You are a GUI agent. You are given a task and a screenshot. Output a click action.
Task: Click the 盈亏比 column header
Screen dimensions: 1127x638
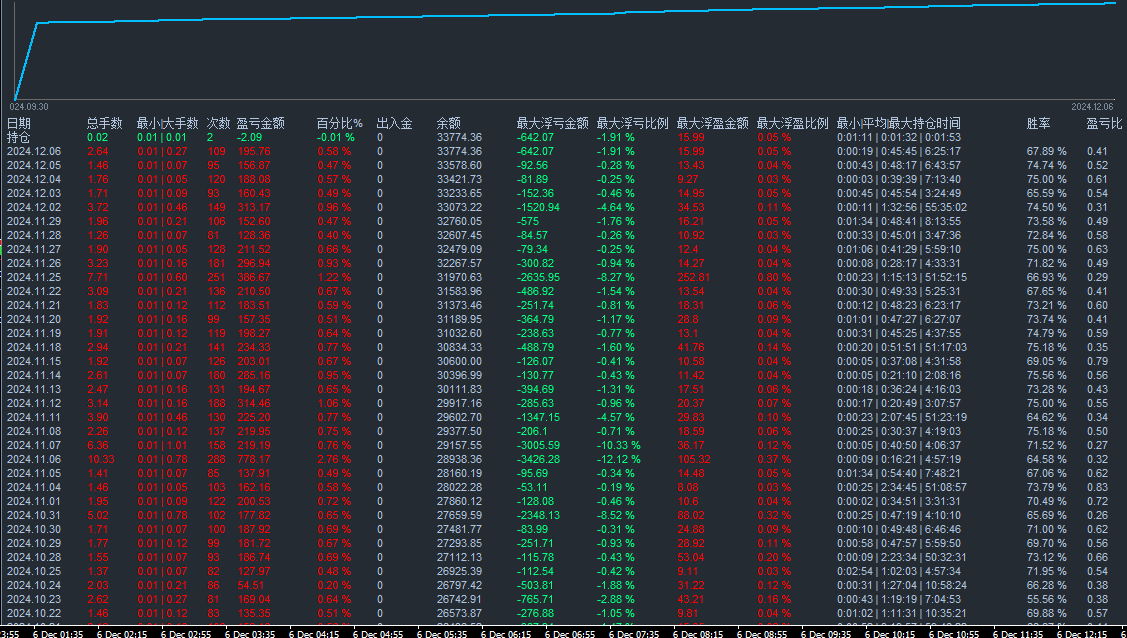(x=1104, y=124)
